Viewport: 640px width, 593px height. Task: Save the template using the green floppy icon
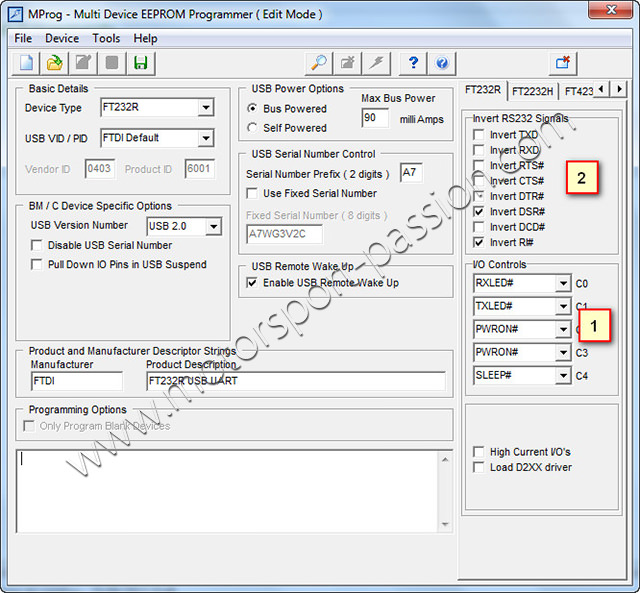click(x=141, y=63)
